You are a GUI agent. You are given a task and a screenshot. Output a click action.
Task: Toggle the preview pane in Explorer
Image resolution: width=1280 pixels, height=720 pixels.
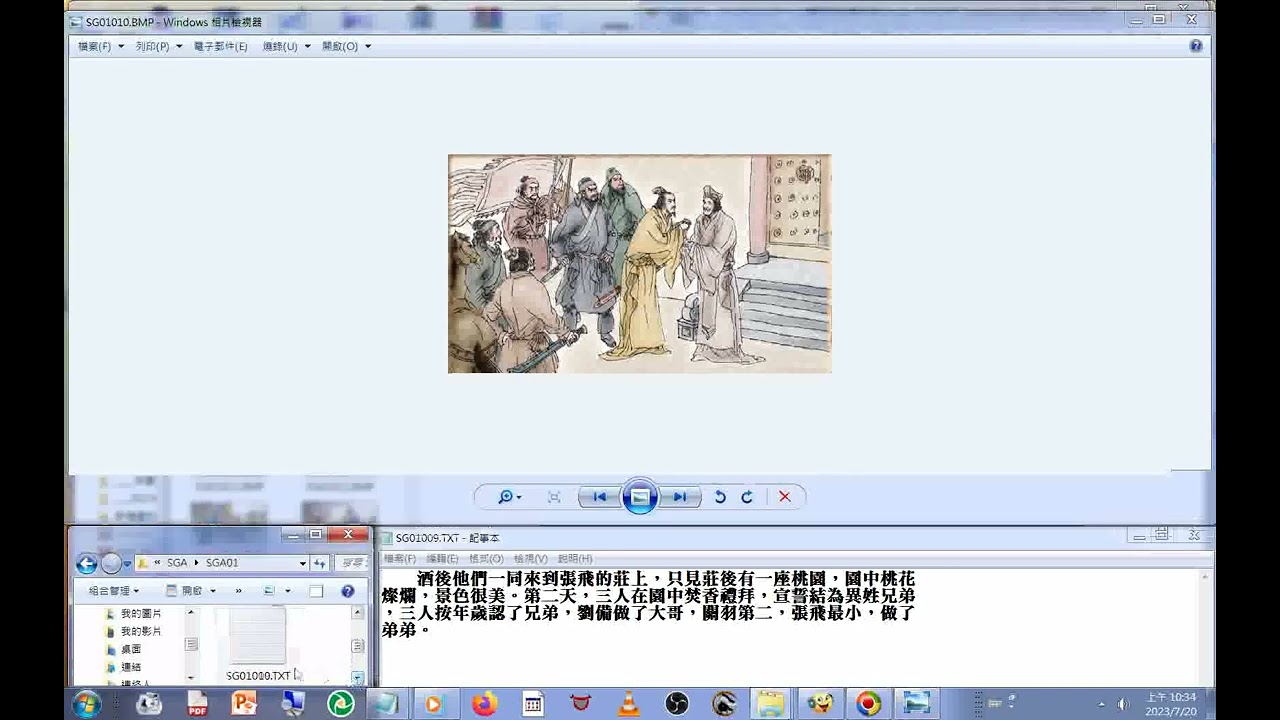tap(316, 591)
